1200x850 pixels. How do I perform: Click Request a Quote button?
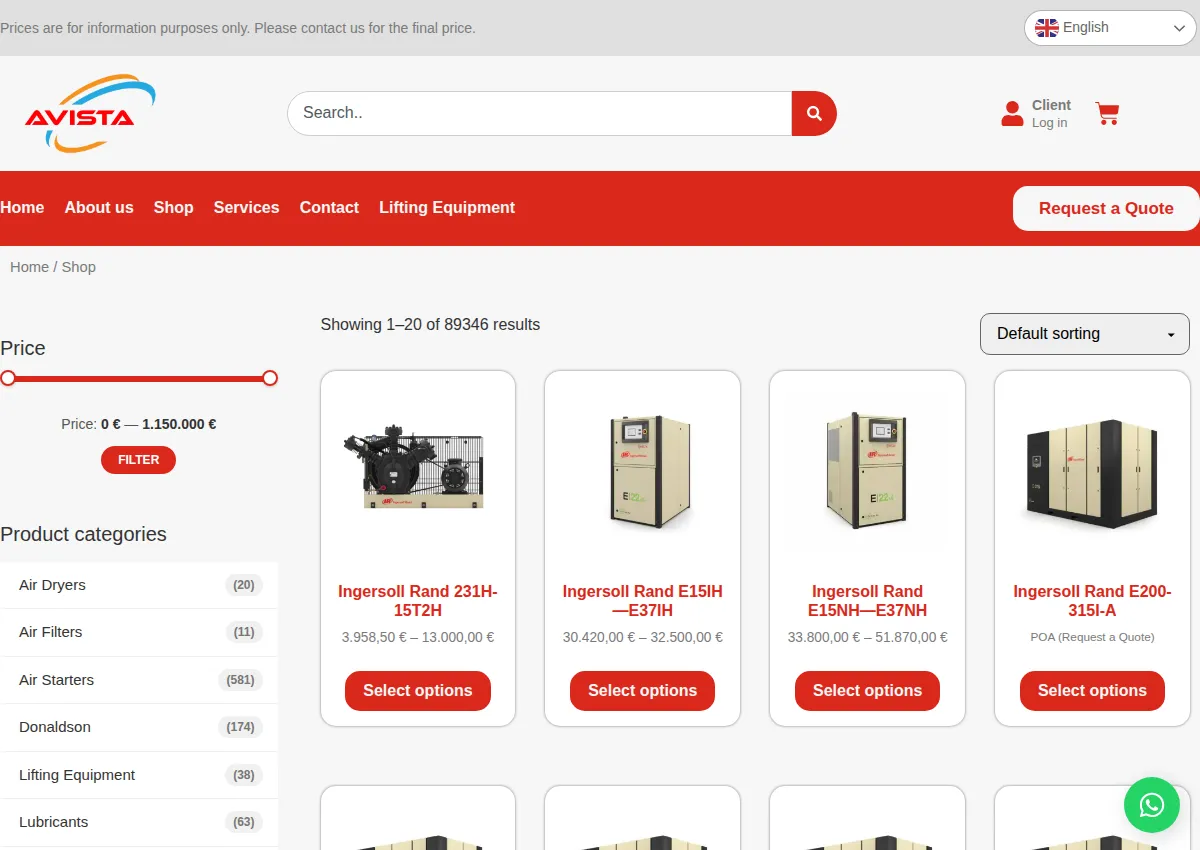(x=1106, y=208)
